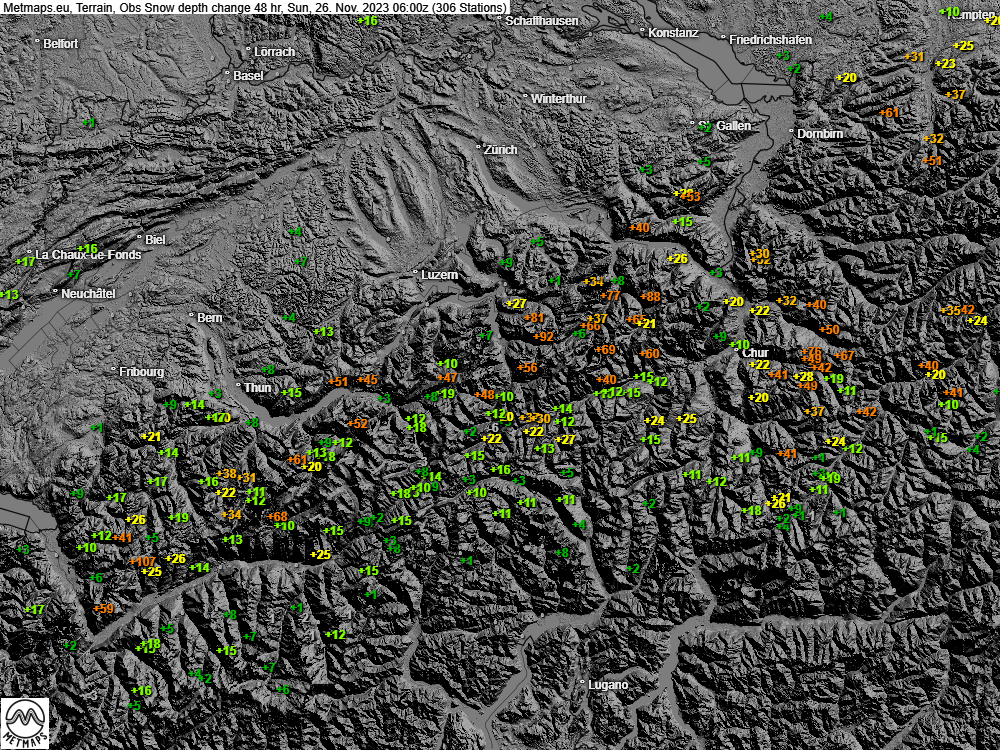This screenshot has height=750, width=1000.
Task: Select the +88 orange station reading
Action: pos(650,297)
